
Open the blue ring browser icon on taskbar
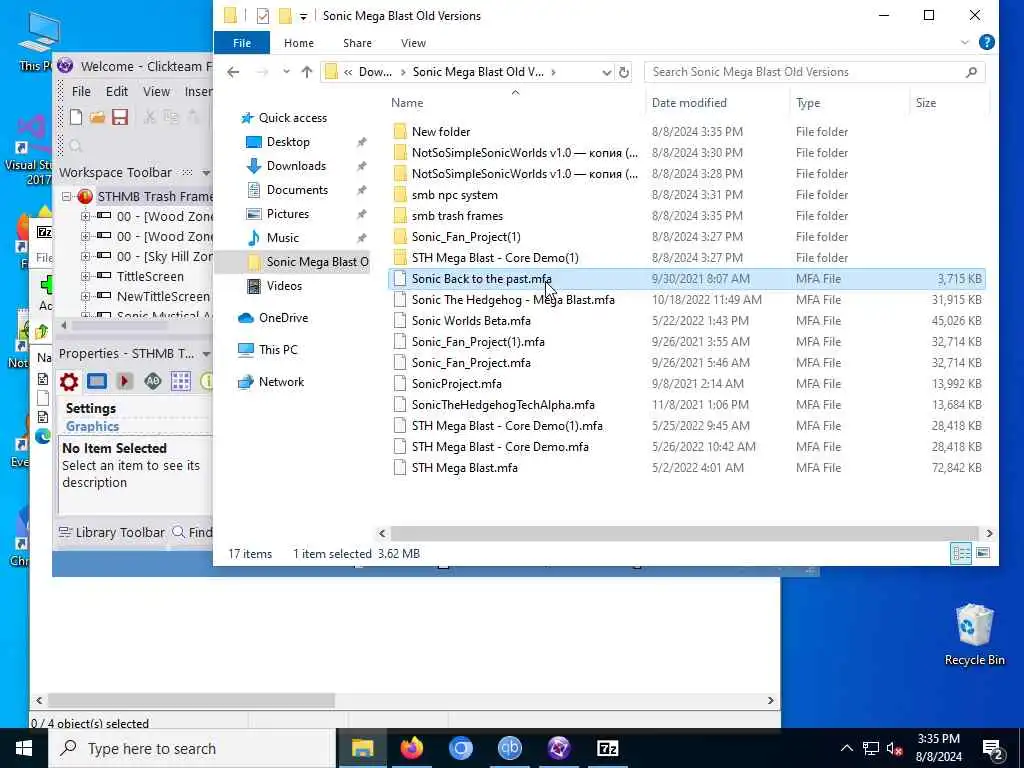pyautogui.click(x=460, y=748)
